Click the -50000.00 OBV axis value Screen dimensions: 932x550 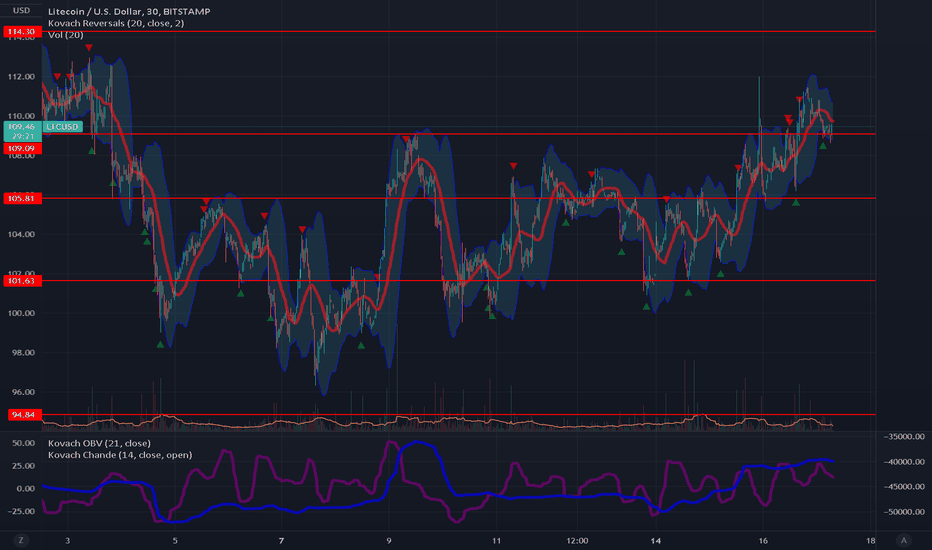(905, 511)
